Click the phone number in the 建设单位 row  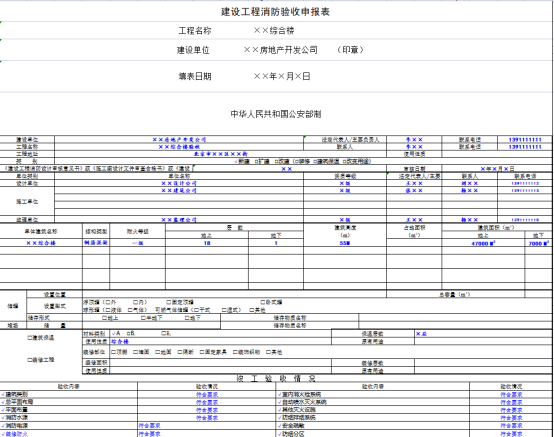point(525,140)
